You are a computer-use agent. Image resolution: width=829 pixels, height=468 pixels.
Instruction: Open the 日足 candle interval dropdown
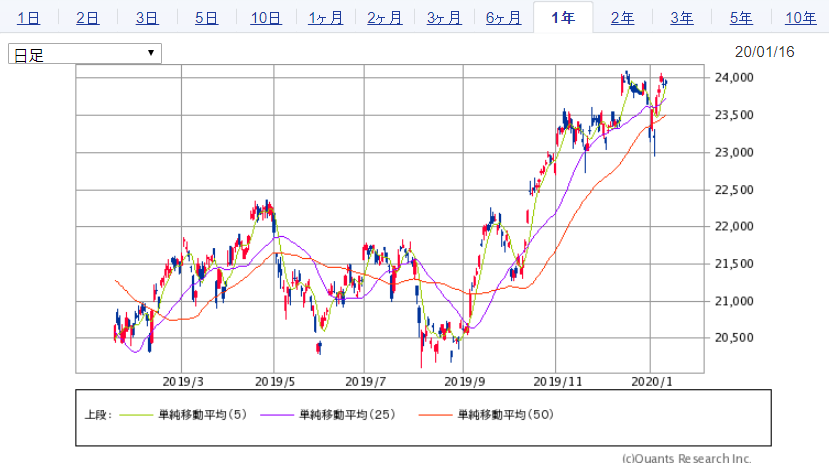click(x=85, y=54)
